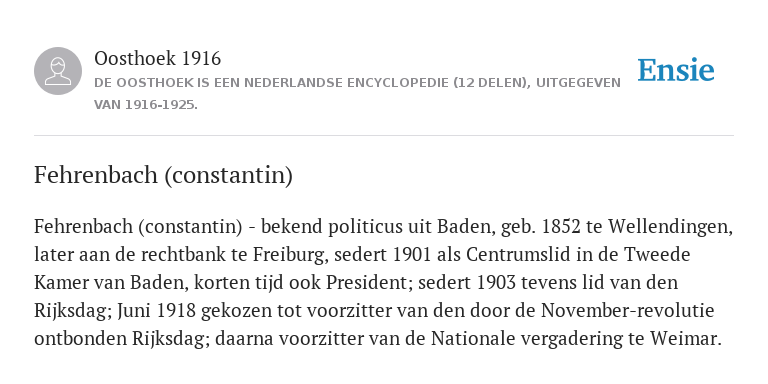The height and width of the screenshot is (384, 768).
Task: Click the encyclopedie description subtitle under Oosthoek 1916
Action: 357,94
